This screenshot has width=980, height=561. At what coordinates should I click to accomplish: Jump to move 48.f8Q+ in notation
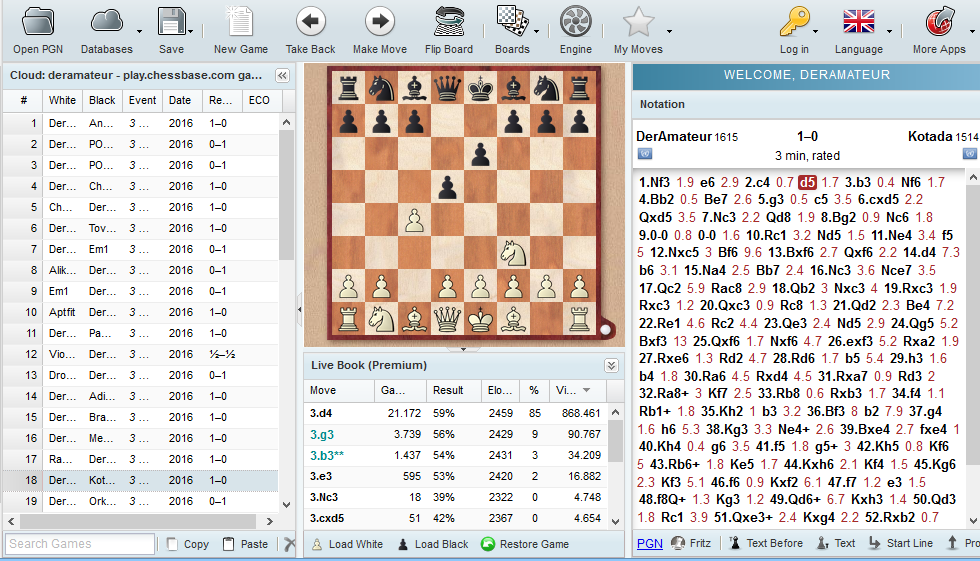click(662, 500)
